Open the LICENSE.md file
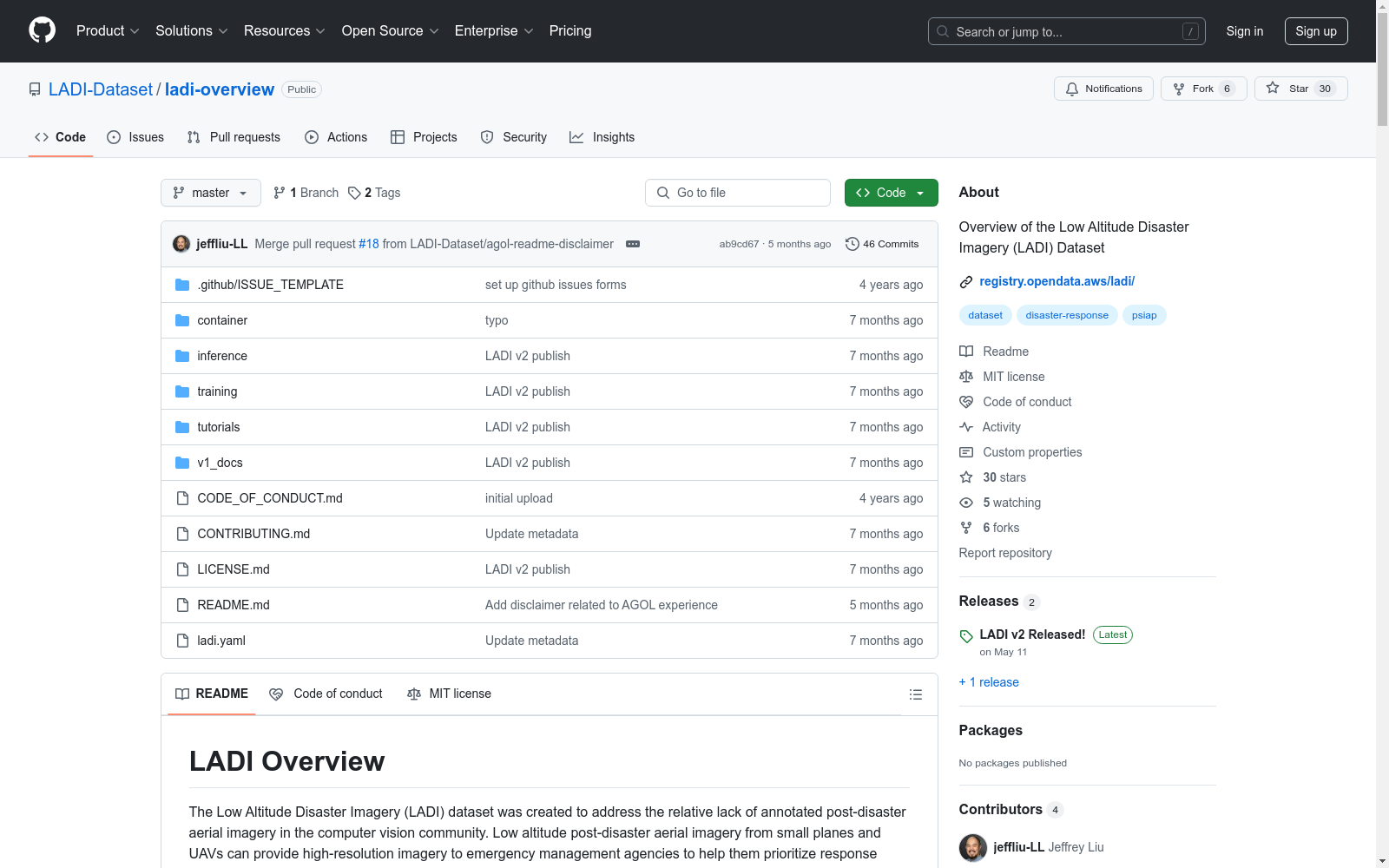Screen dimensions: 1389x868 tap(234, 569)
